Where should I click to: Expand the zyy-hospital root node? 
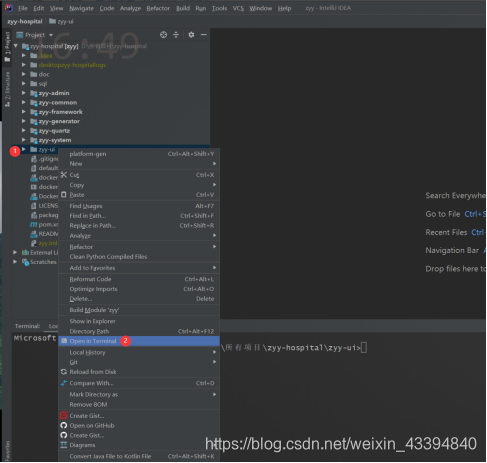(x=16, y=46)
